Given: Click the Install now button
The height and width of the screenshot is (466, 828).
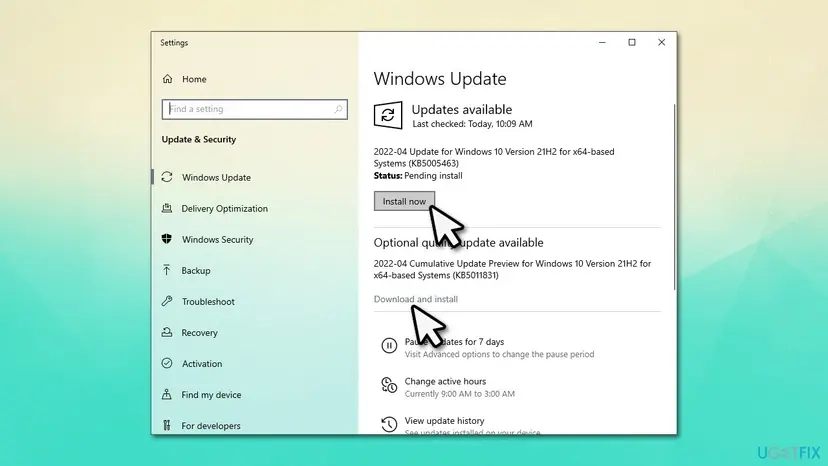Looking at the screenshot, I should pyautogui.click(x=404, y=201).
